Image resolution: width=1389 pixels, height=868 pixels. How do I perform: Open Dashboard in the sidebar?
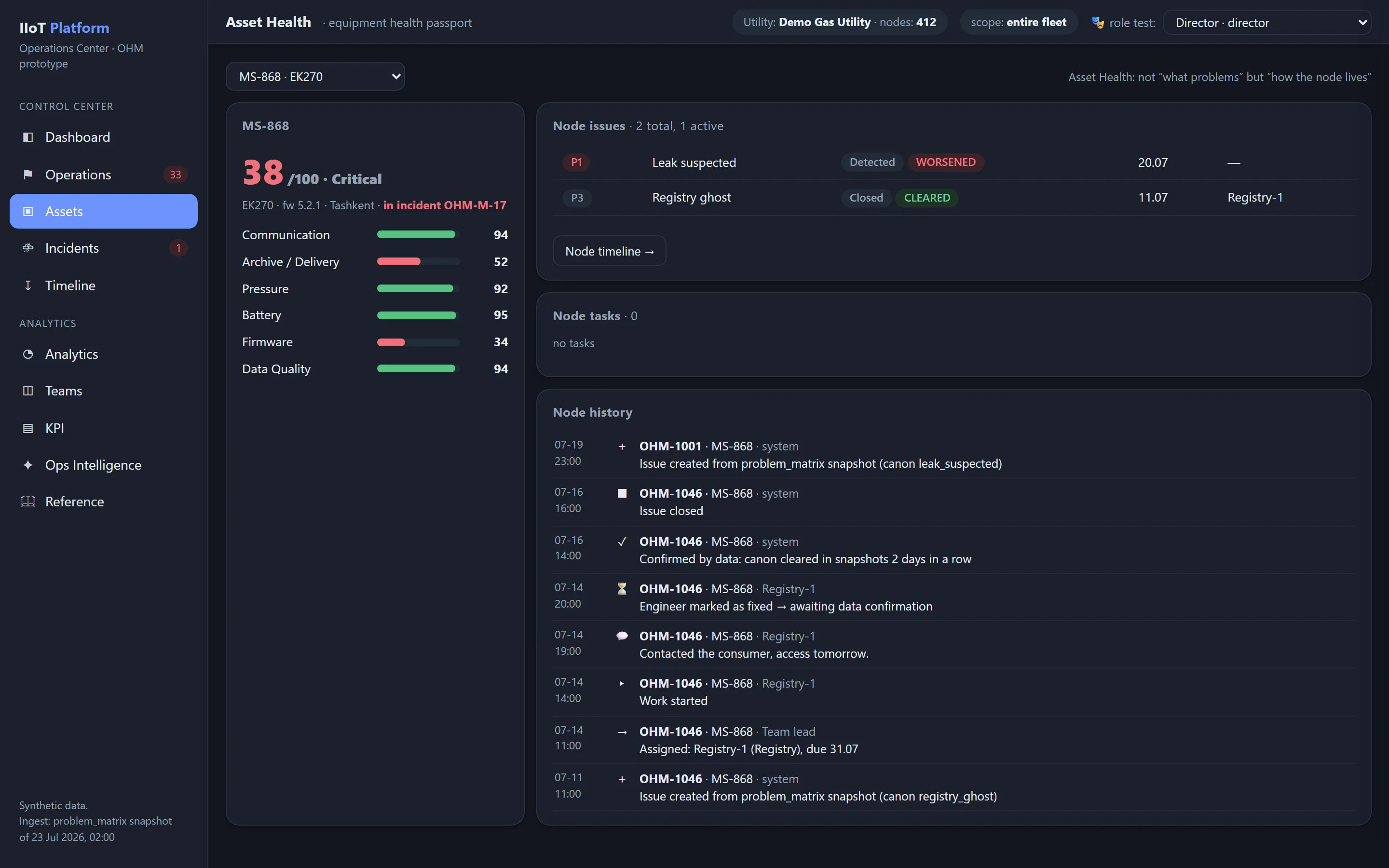103,137
